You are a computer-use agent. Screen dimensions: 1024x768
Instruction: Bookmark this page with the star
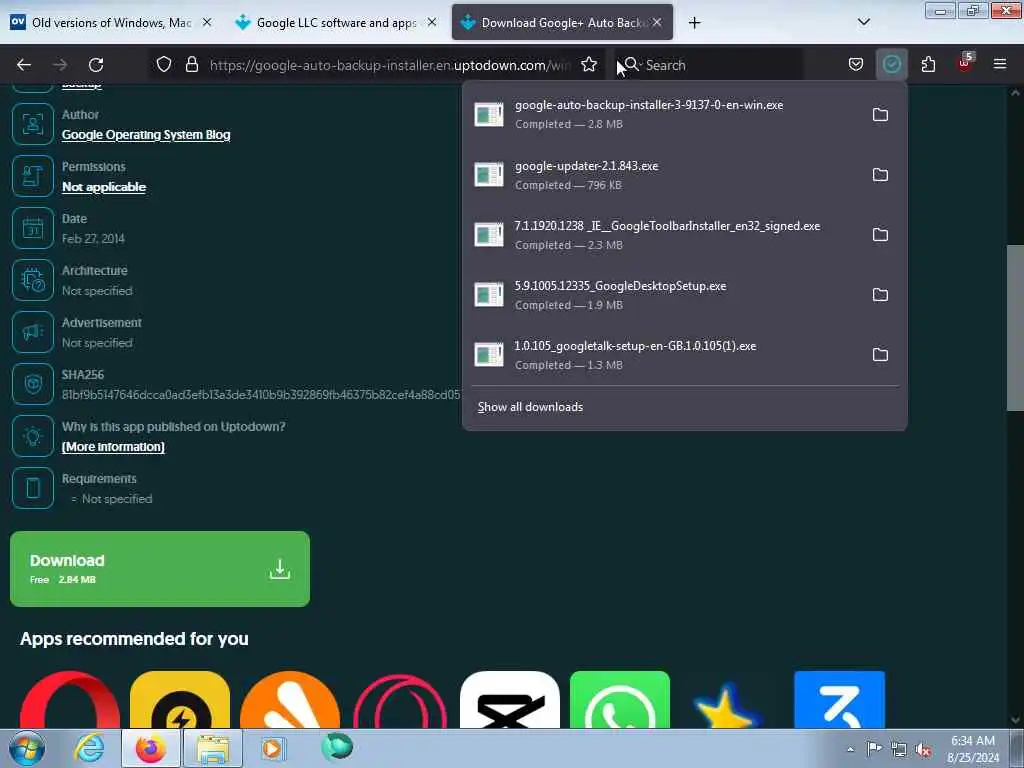588,65
